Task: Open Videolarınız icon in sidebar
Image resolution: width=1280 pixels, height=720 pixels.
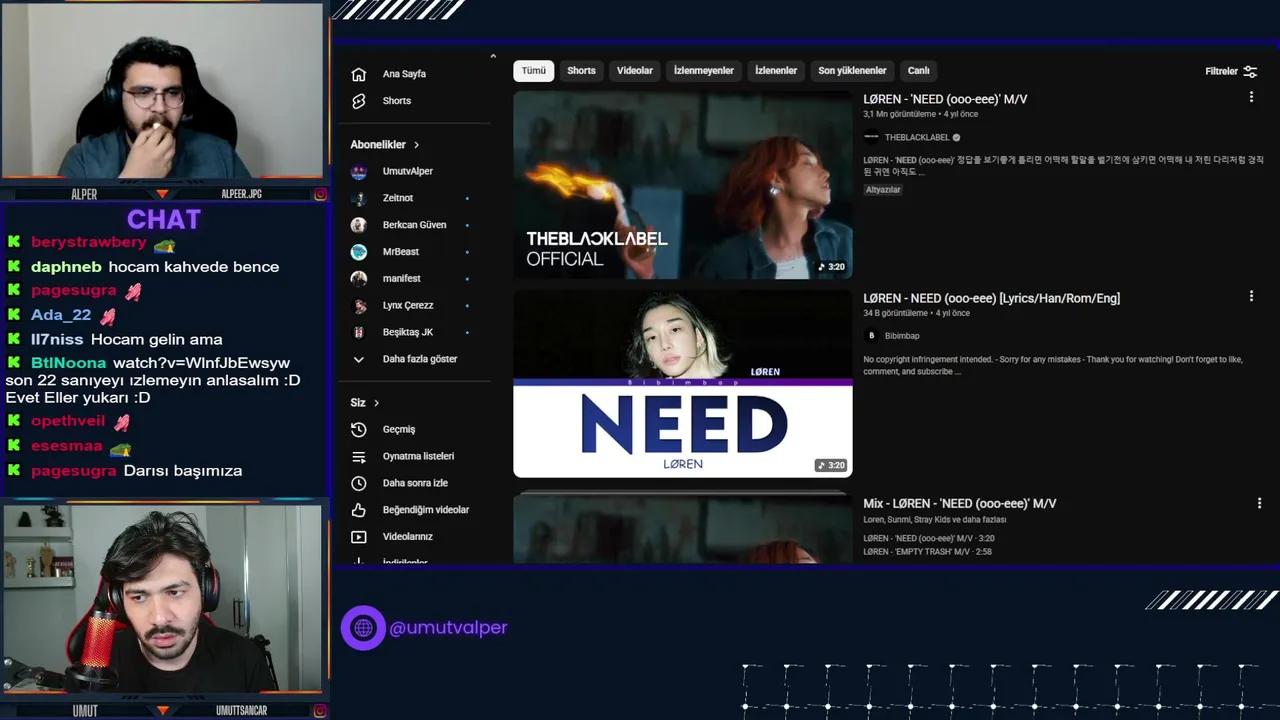Action: pos(359,537)
